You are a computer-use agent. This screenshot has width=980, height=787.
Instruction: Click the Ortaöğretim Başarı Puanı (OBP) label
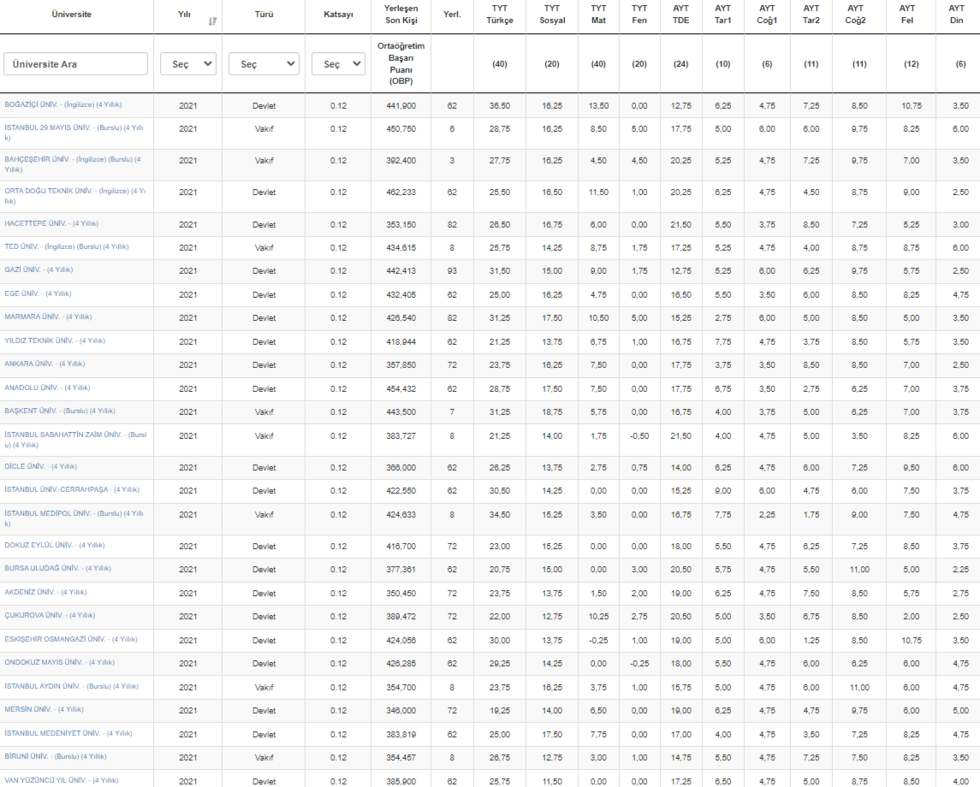[x=401, y=64]
